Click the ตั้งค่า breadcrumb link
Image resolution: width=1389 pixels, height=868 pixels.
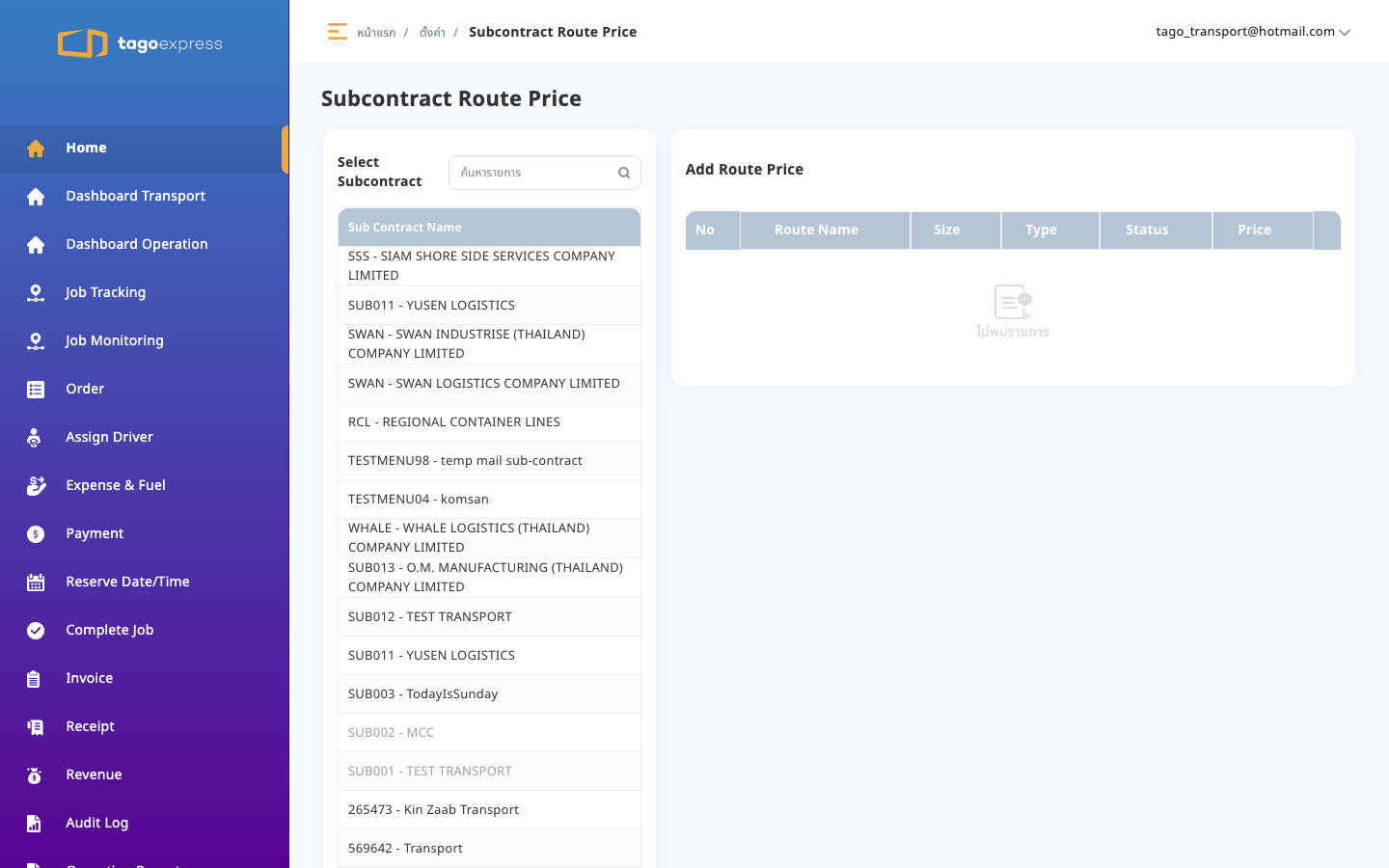[x=432, y=33]
